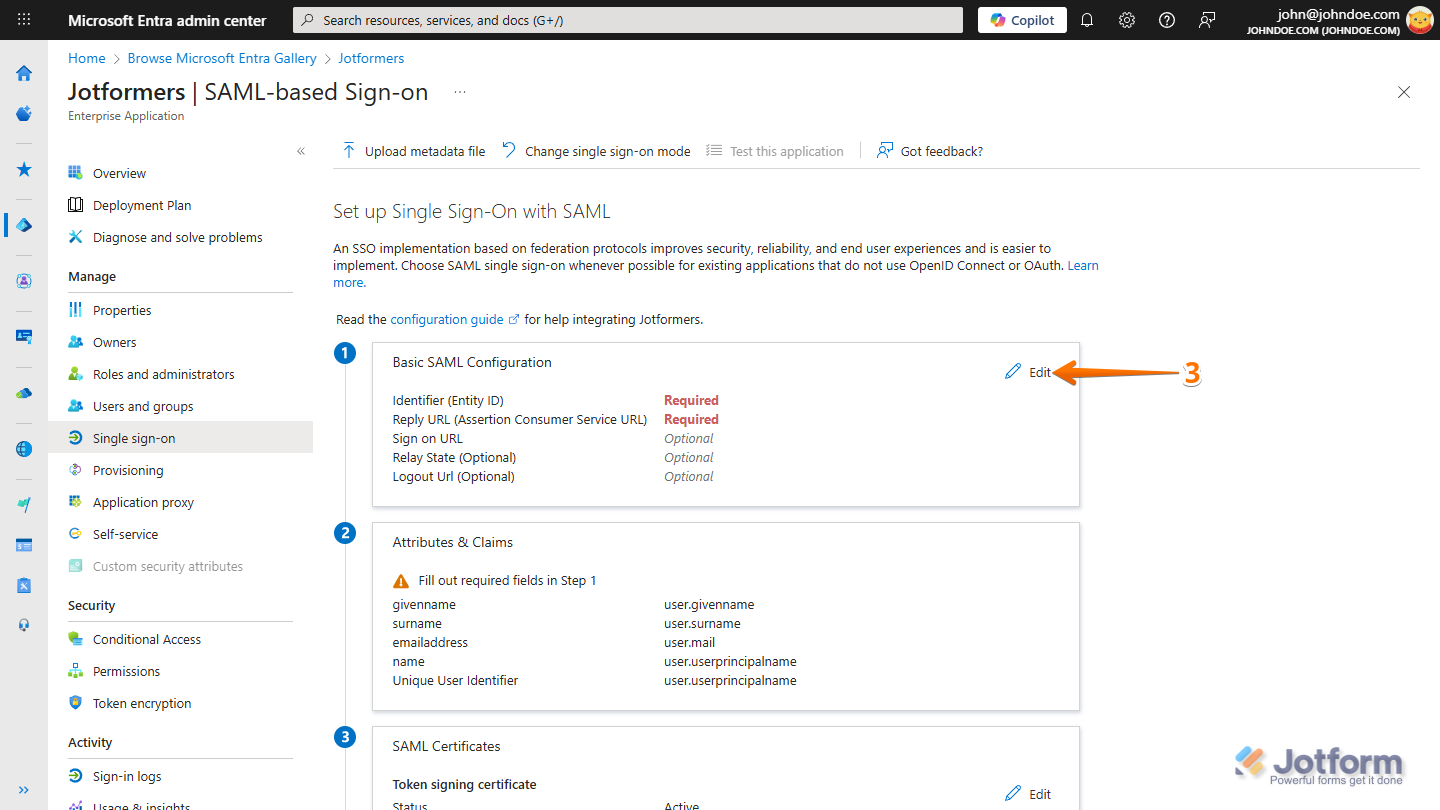Open the portal waffle menu icon
The height and width of the screenshot is (810, 1440).
24,20
